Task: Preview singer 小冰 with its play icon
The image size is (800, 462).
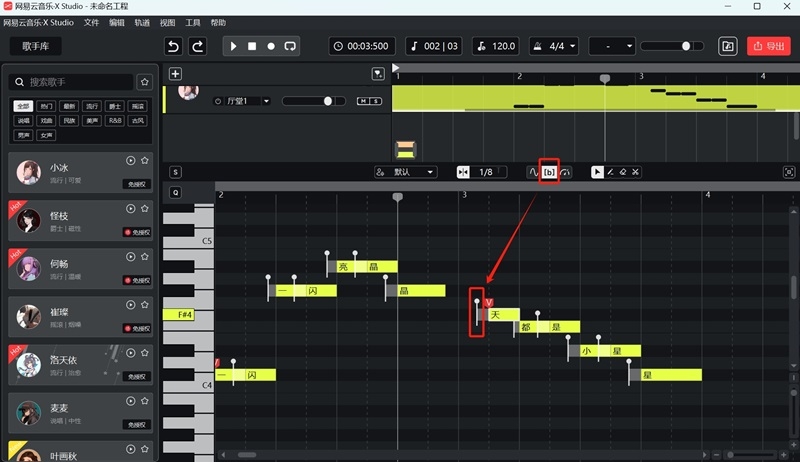Action: (131, 161)
